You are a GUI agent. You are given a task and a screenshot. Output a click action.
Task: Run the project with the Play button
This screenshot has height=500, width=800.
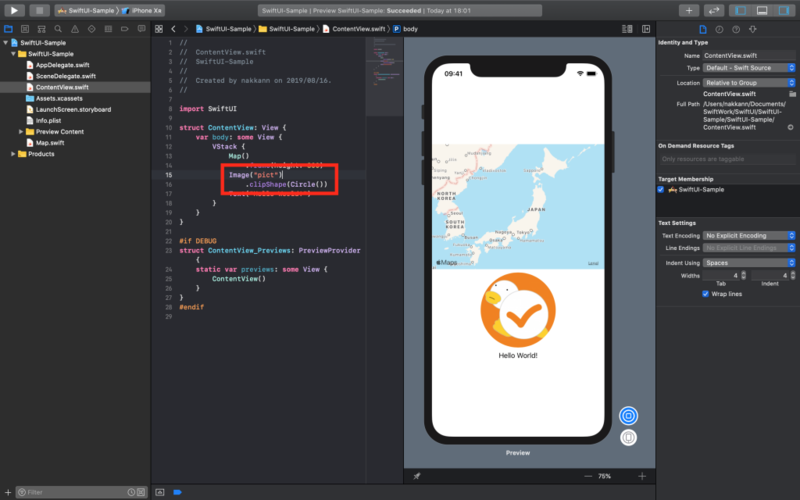(x=14, y=10)
